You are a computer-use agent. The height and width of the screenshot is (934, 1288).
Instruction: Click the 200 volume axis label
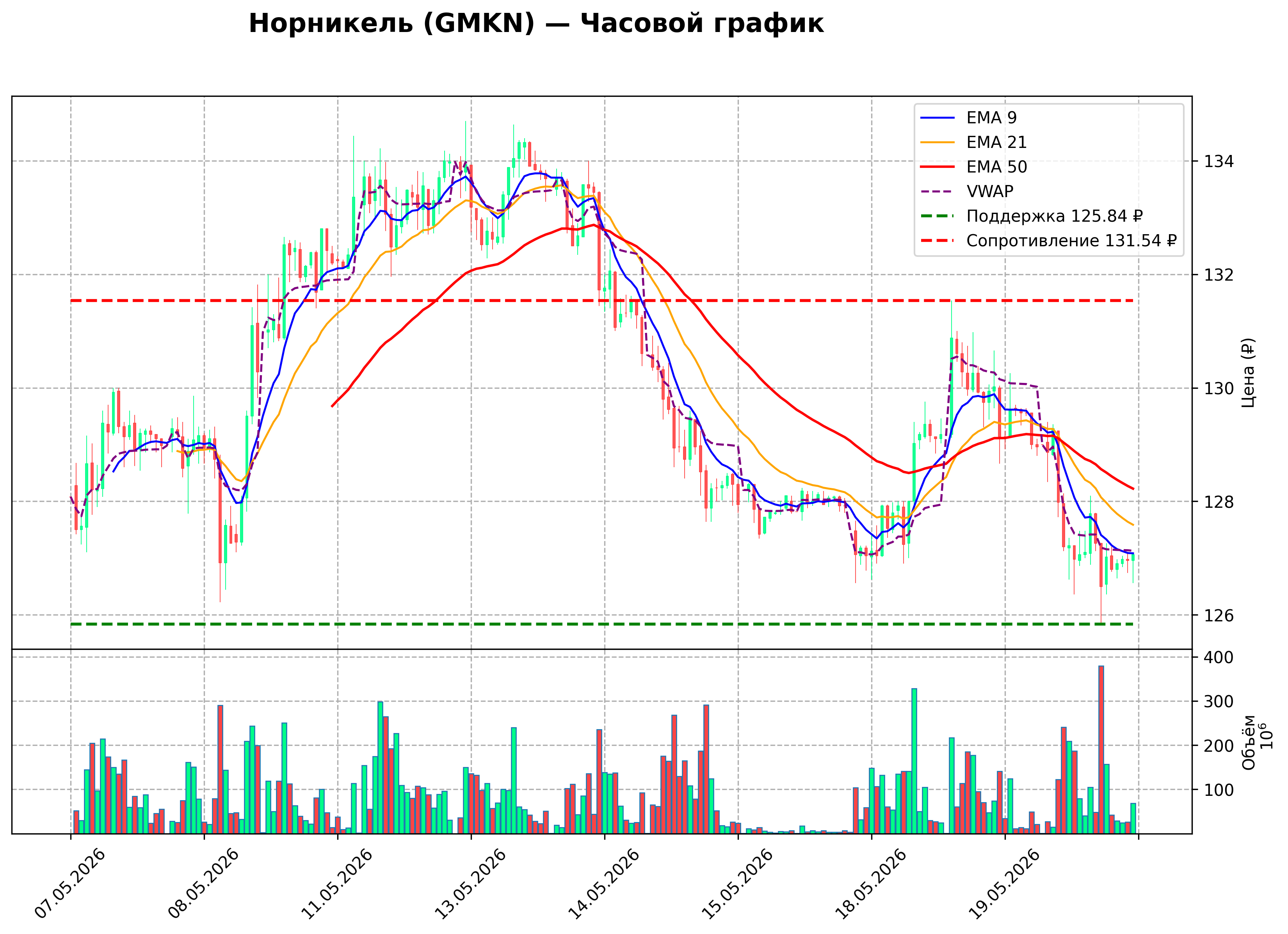click(x=1219, y=746)
